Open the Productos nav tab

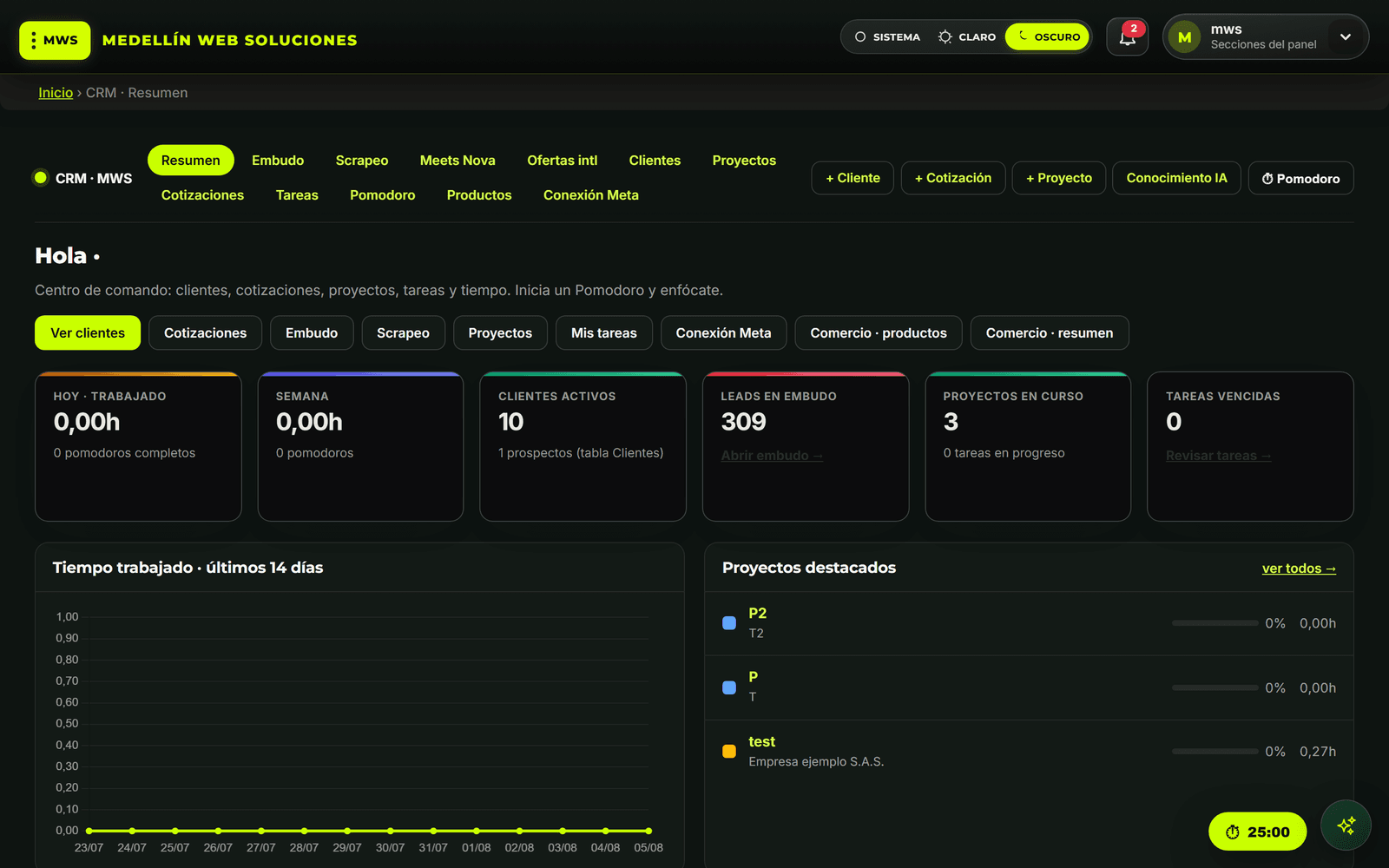(479, 195)
